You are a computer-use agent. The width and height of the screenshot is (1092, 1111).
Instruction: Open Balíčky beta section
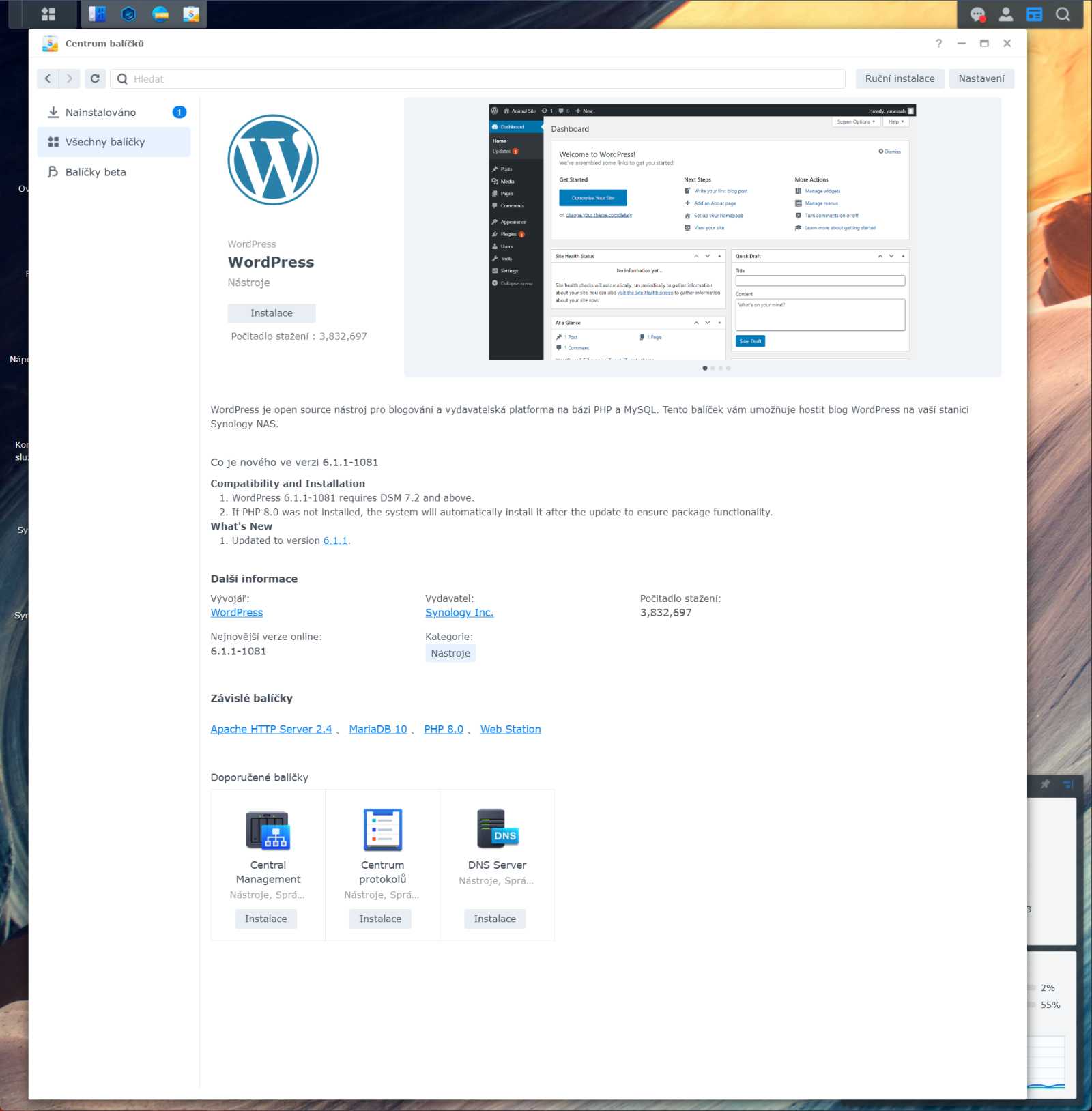click(113, 172)
